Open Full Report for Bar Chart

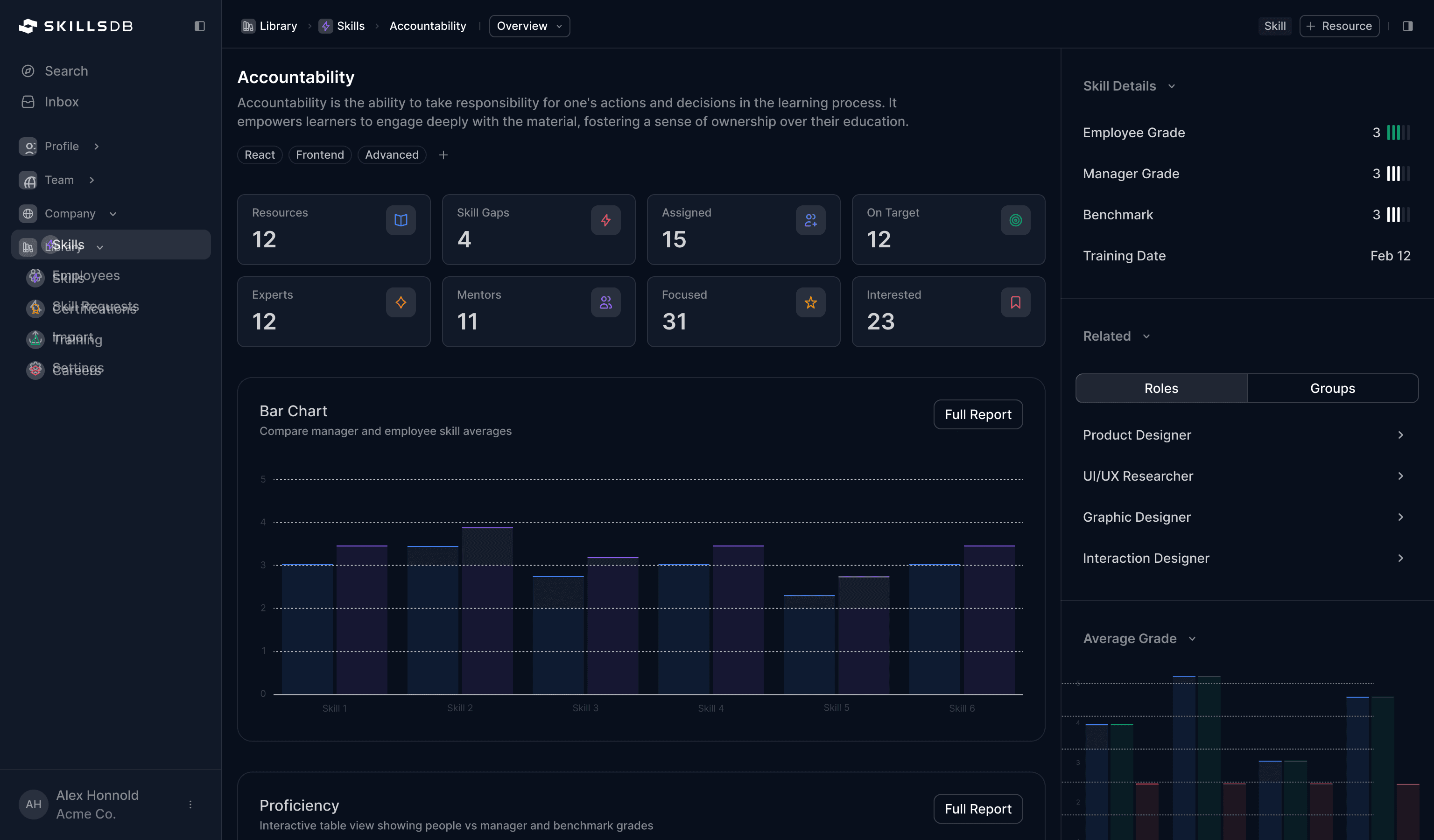coord(977,414)
